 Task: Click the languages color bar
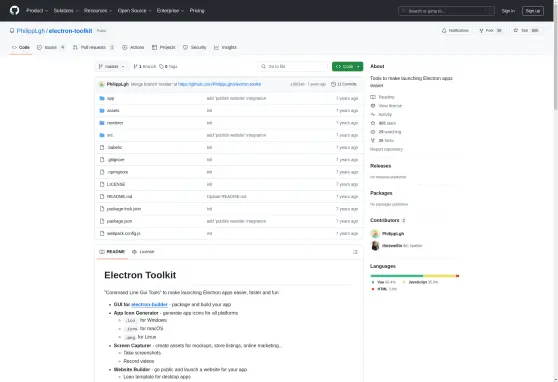click(415, 276)
